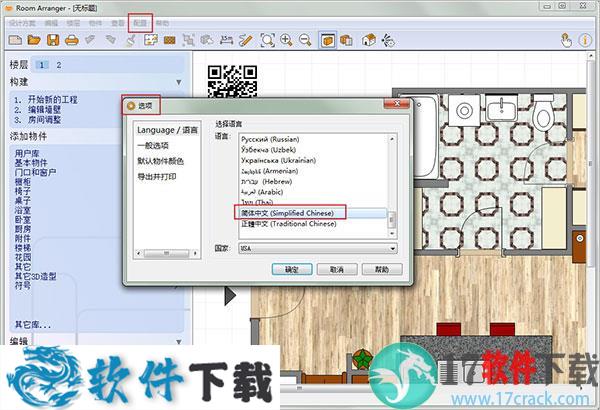The height and width of the screenshot is (410, 600).
Task: Choose 简体中文 (Simplified Chinese)
Action: coord(287,213)
